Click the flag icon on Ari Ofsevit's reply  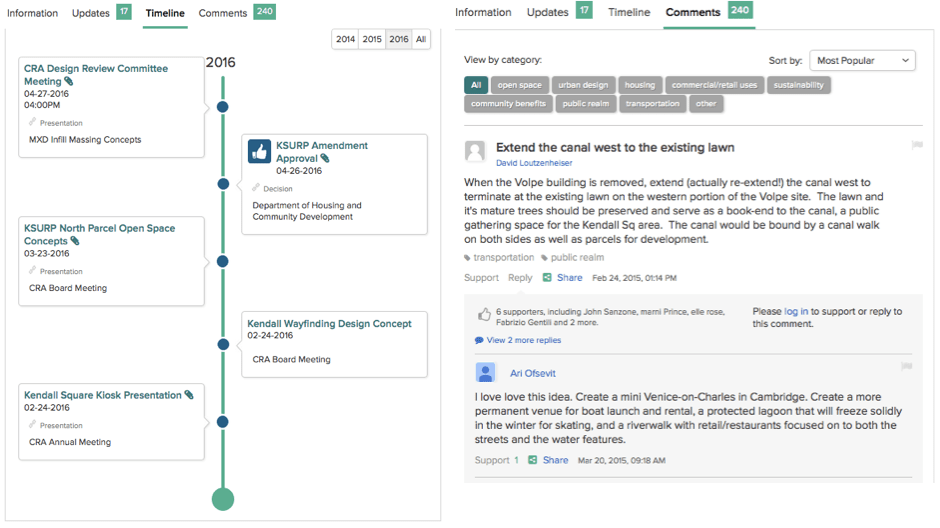coord(906,367)
